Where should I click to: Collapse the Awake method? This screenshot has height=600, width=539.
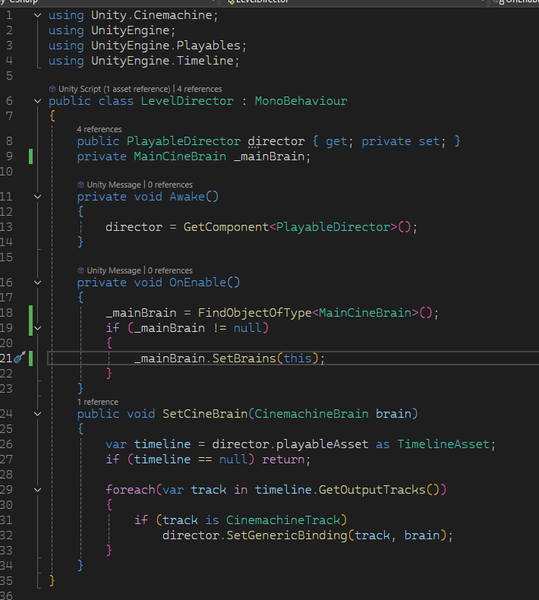[37, 197]
